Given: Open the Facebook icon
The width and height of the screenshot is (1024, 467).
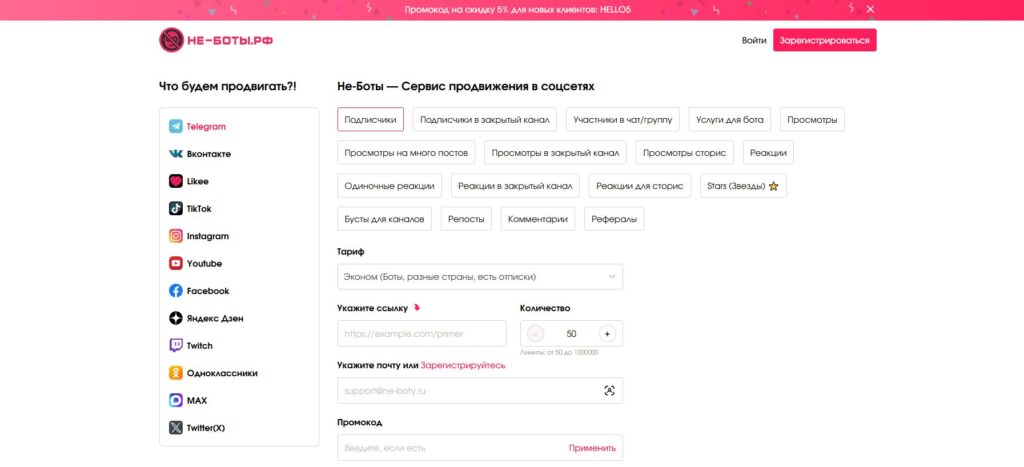Looking at the screenshot, I should (x=176, y=291).
